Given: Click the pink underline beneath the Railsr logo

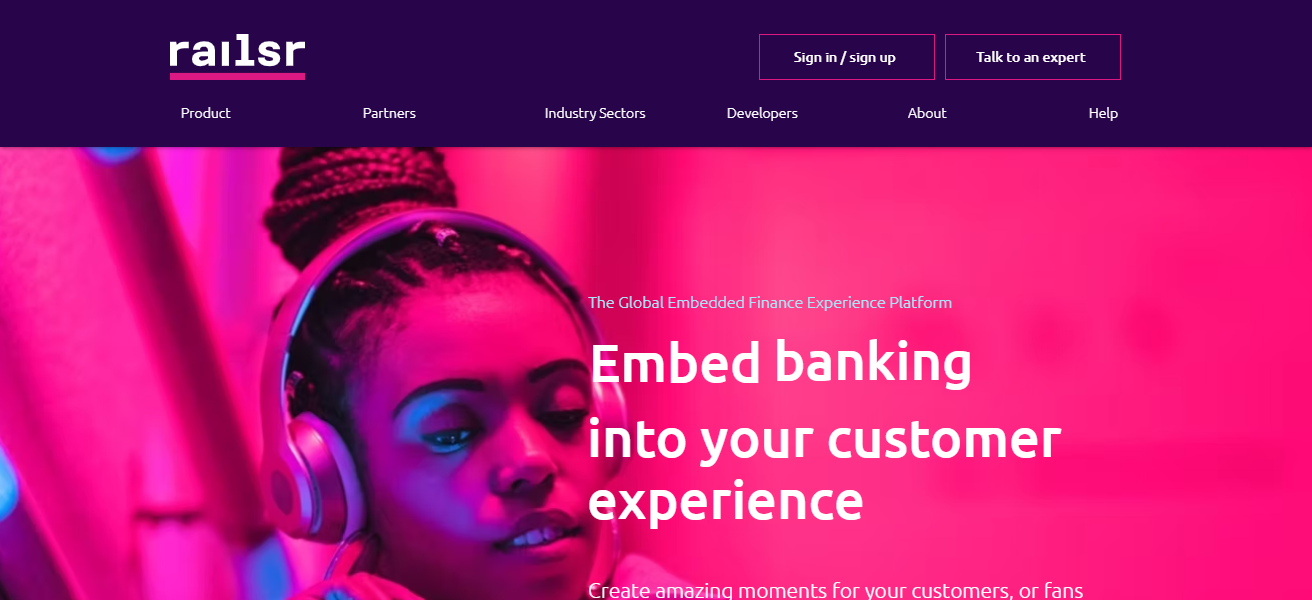Looking at the screenshot, I should coord(237,74).
